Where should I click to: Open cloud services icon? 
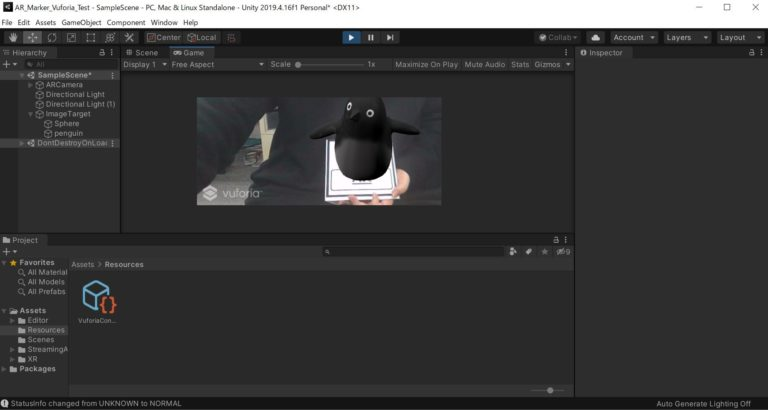coord(595,38)
